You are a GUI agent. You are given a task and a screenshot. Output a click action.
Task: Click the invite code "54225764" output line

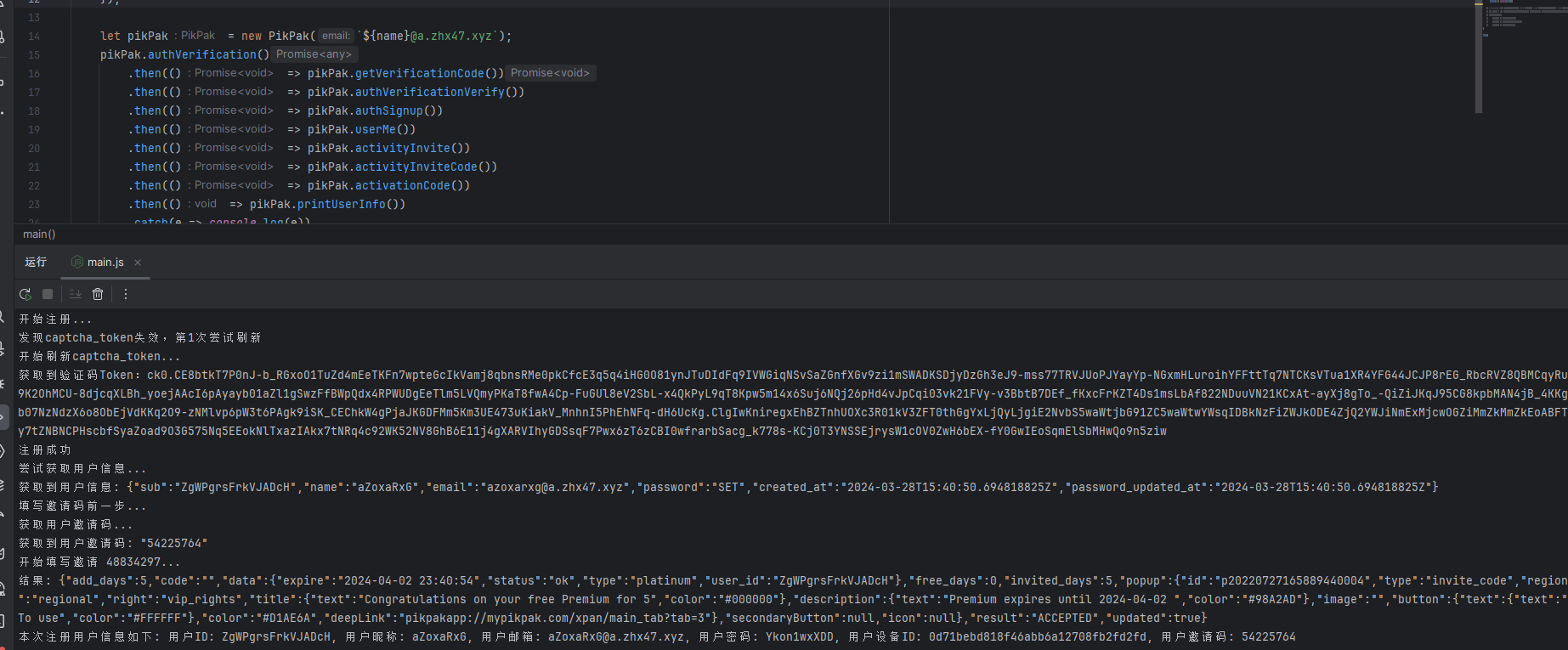click(x=113, y=544)
